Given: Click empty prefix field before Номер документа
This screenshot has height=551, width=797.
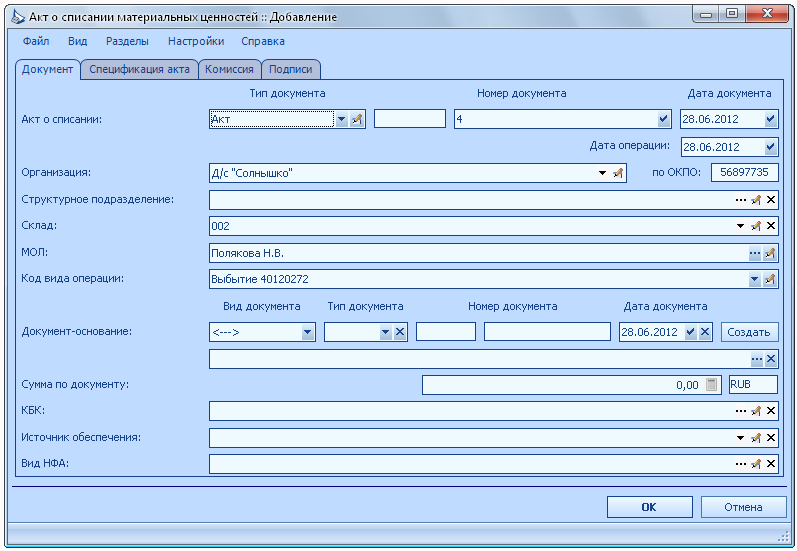Looking at the screenshot, I should click(x=410, y=119).
